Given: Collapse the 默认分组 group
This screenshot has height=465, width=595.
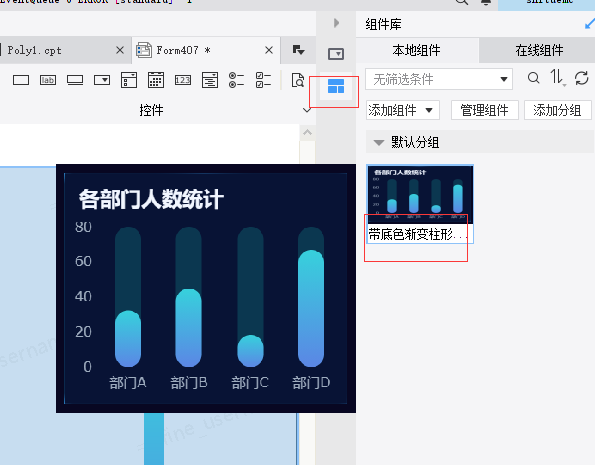Looking at the screenshot, I should (x=379, y=143).
